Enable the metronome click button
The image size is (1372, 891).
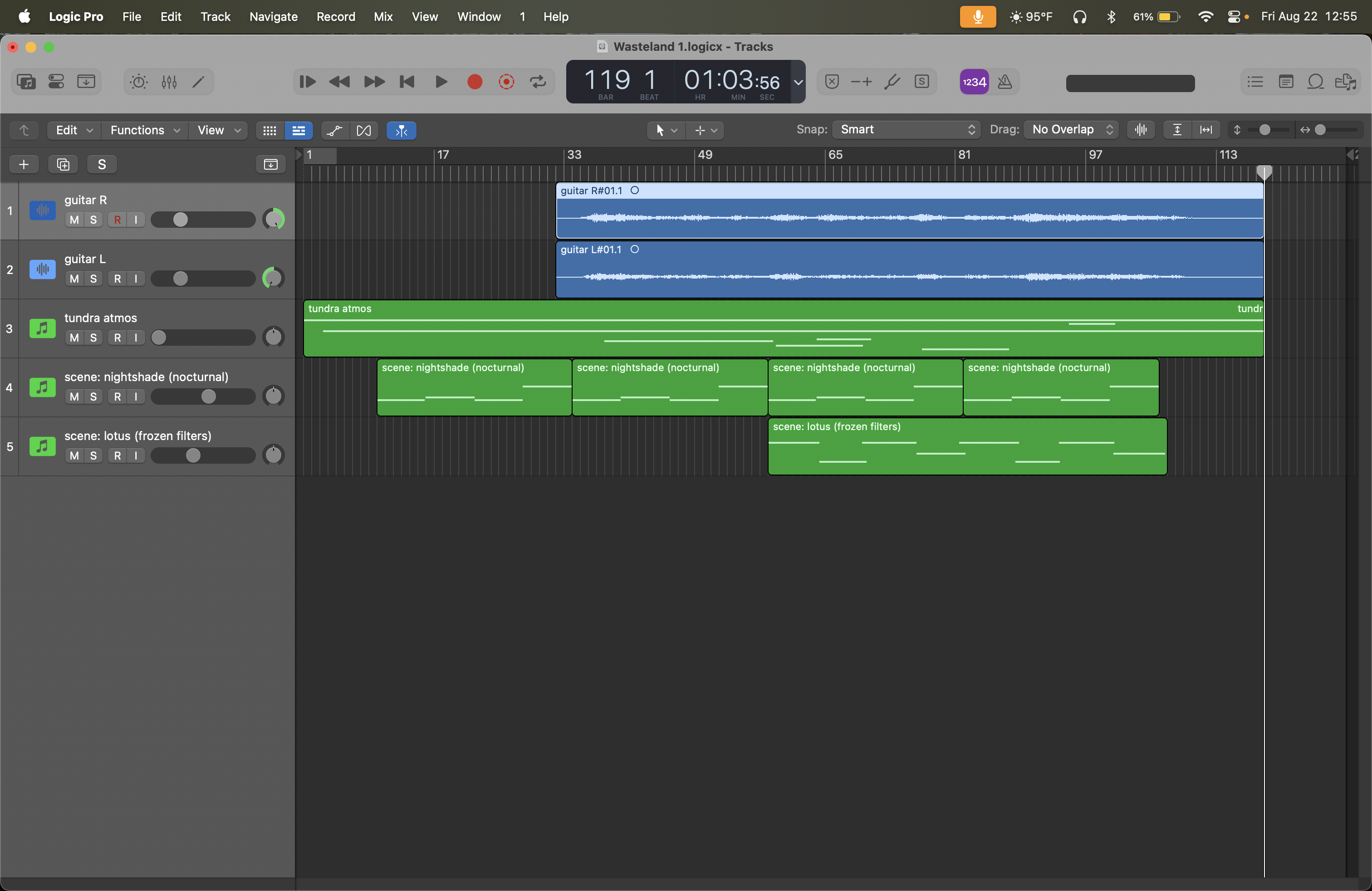[x=1005, y=82]
